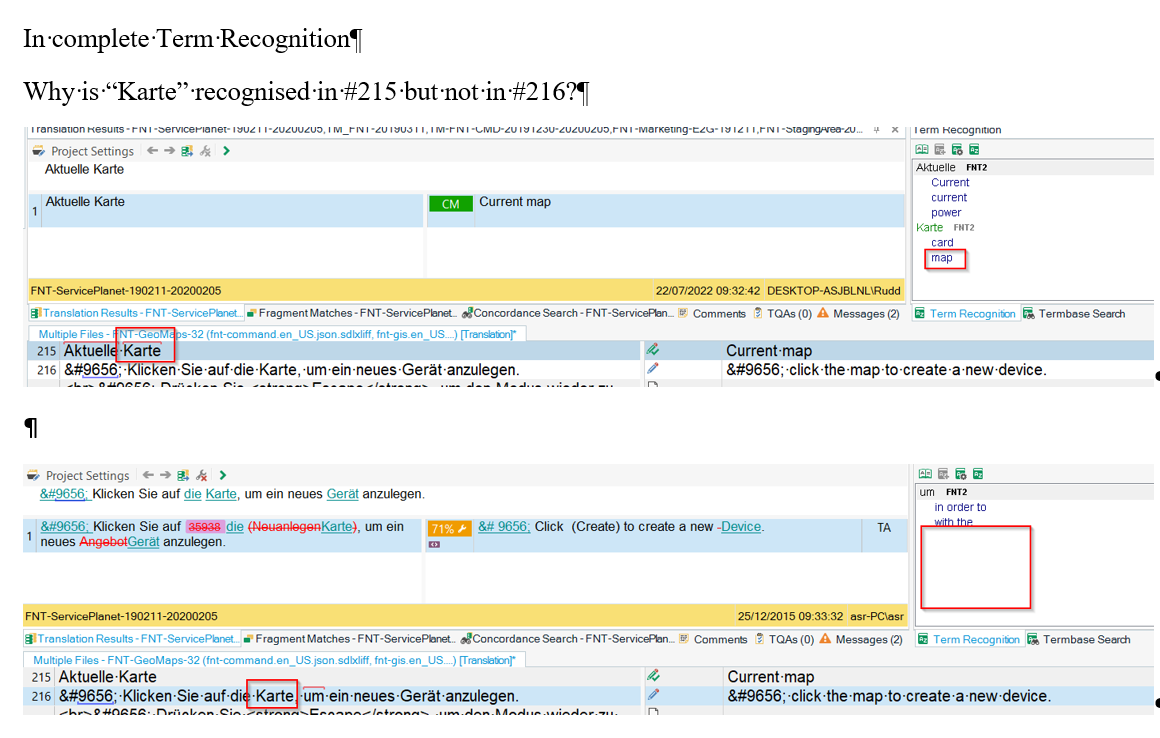
Task: Open Comments tab in 71% match screenshot
Action: point(713,639)
